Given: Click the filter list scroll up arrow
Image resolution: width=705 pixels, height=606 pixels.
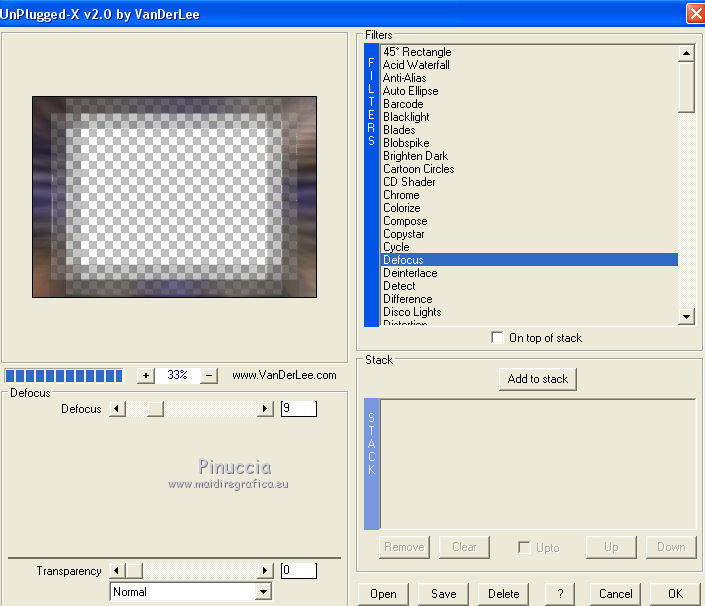Looking at the screenshot, I should (x=686, y=53).
